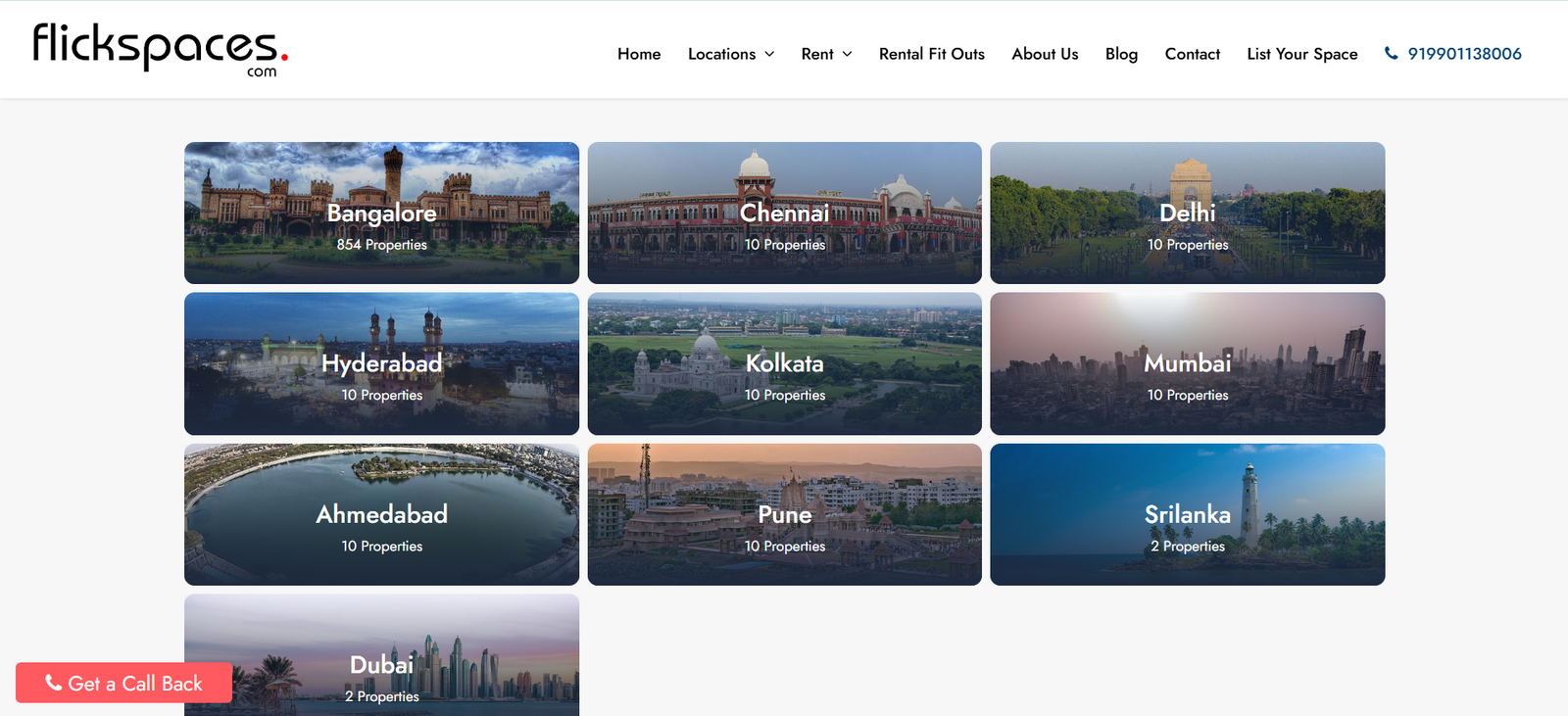Go to Rental Fit Outs page

931,54
